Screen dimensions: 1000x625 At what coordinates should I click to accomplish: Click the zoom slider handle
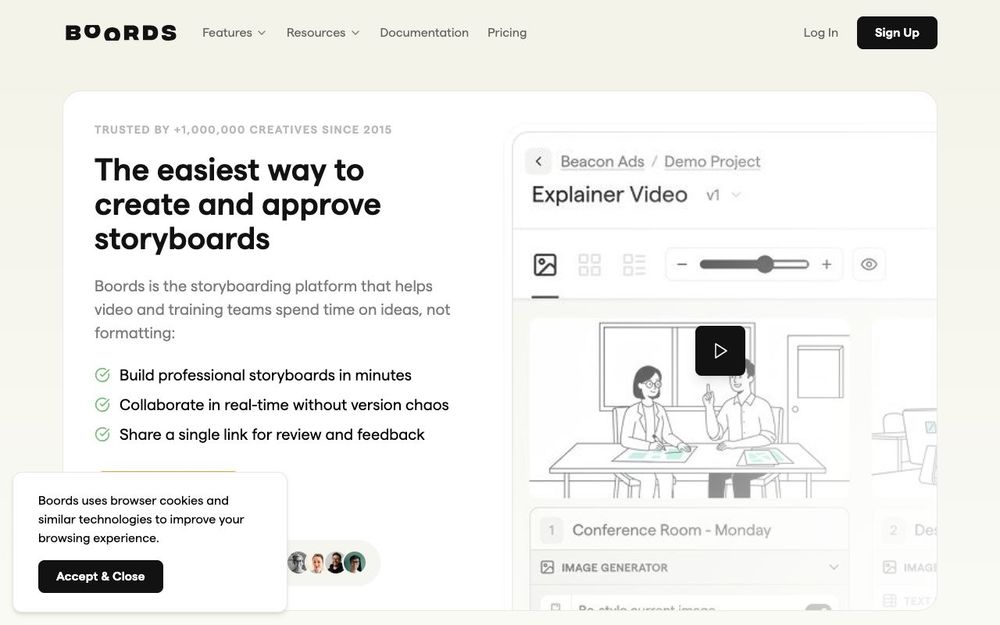coord(765,264)
